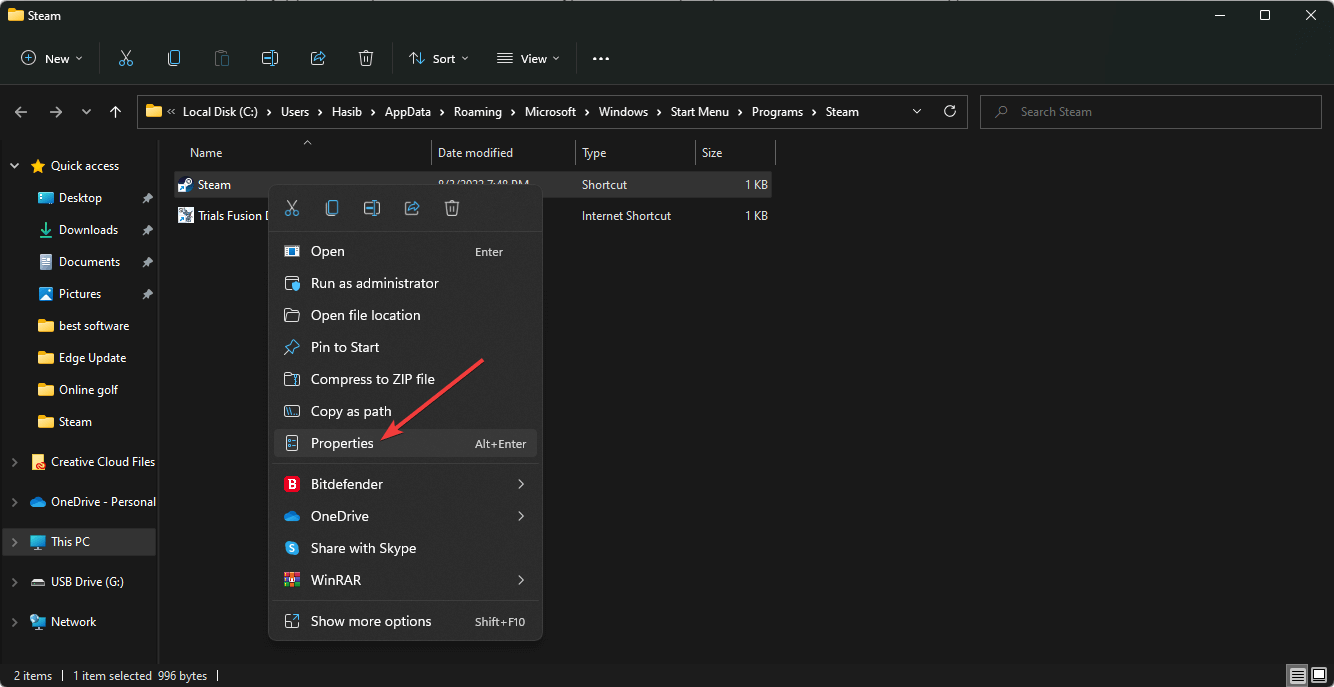1334x687 pixels.
Task: Expand the Network tree node
Action: pyautogui.click(x=15, y=622)
